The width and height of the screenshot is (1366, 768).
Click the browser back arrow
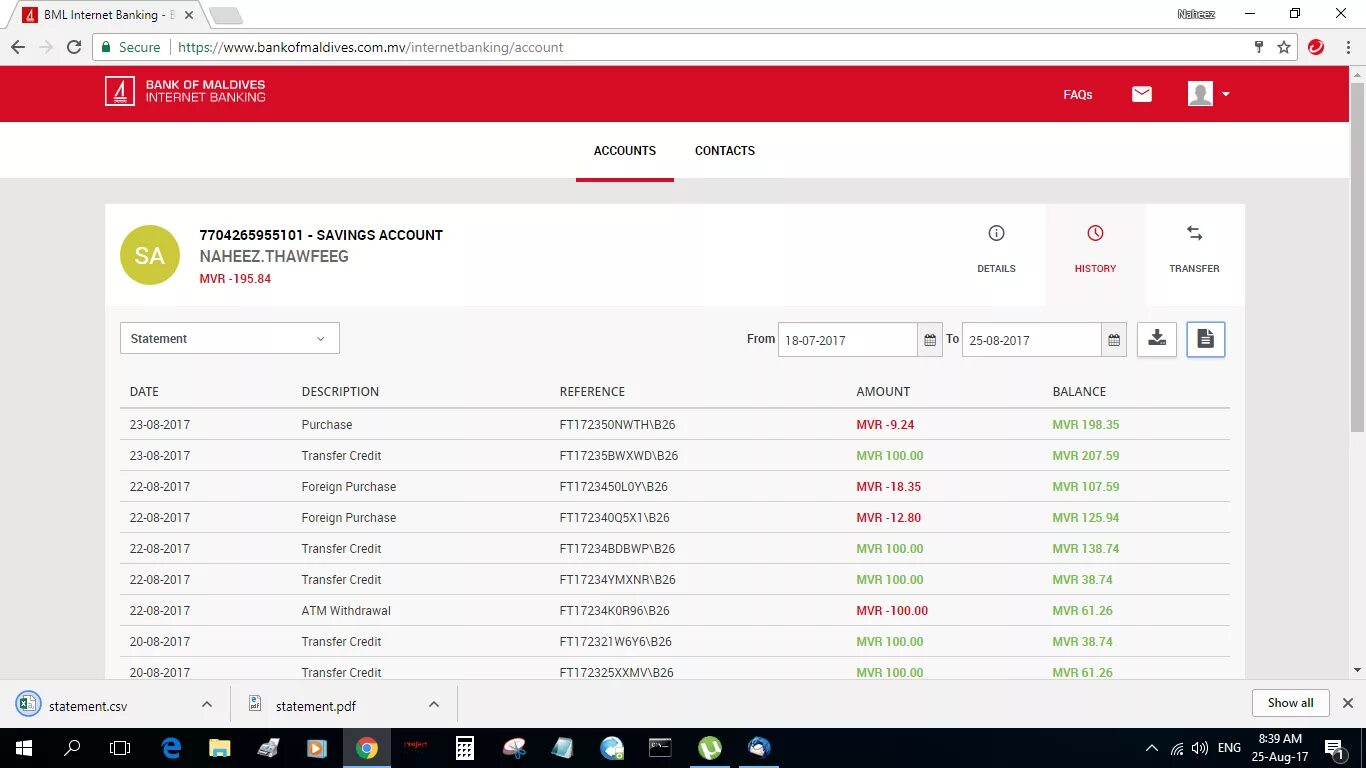click(x=18, y=47)
